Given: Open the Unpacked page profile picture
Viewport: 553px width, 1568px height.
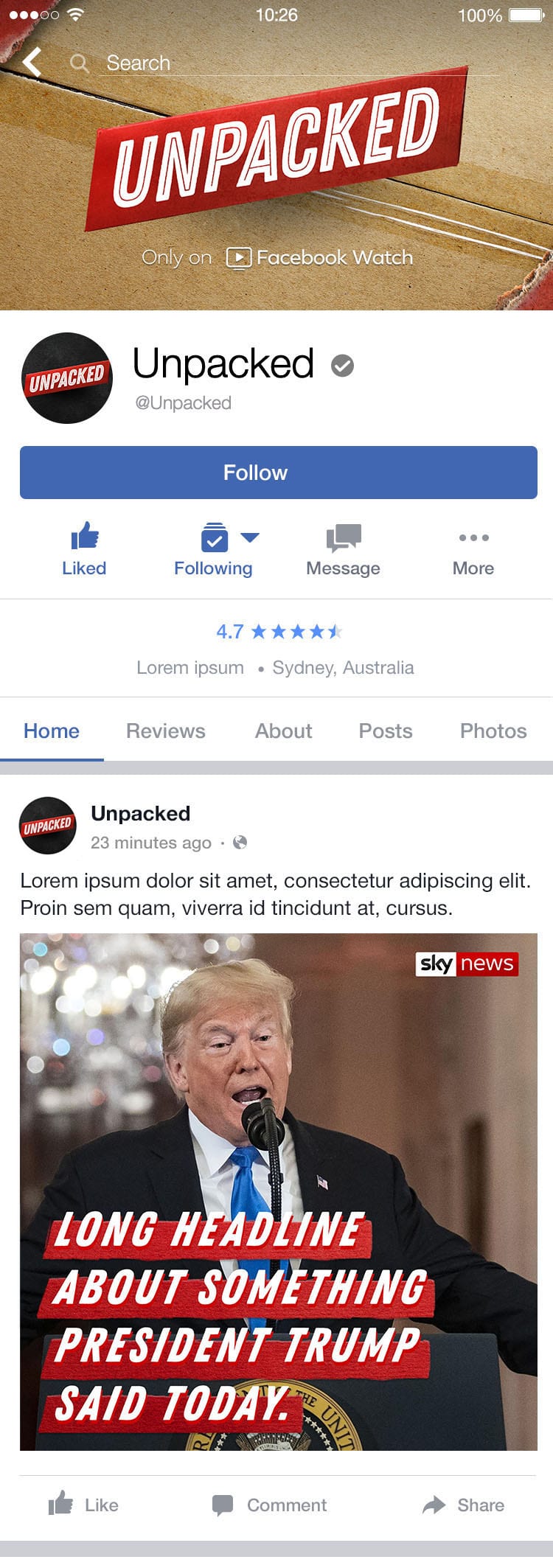Looking at the screenshot, I should [x=67, y=378].
